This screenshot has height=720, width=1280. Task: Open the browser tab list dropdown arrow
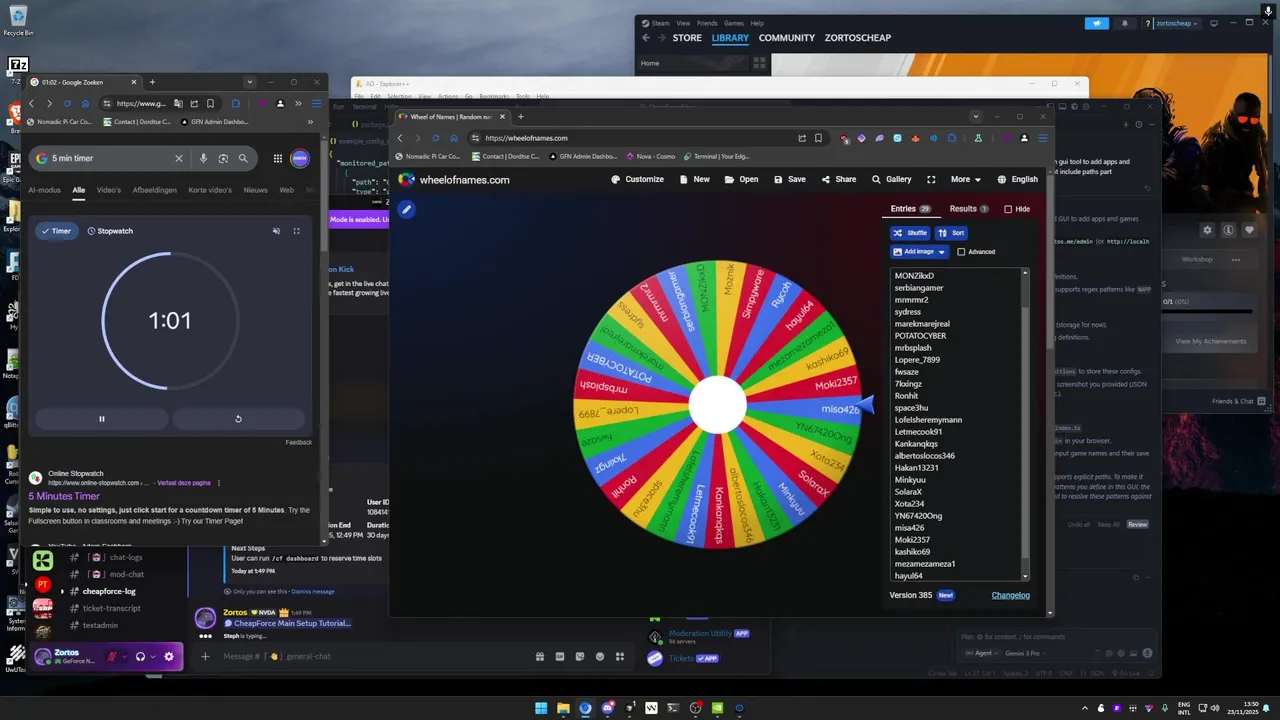point(976,117)
